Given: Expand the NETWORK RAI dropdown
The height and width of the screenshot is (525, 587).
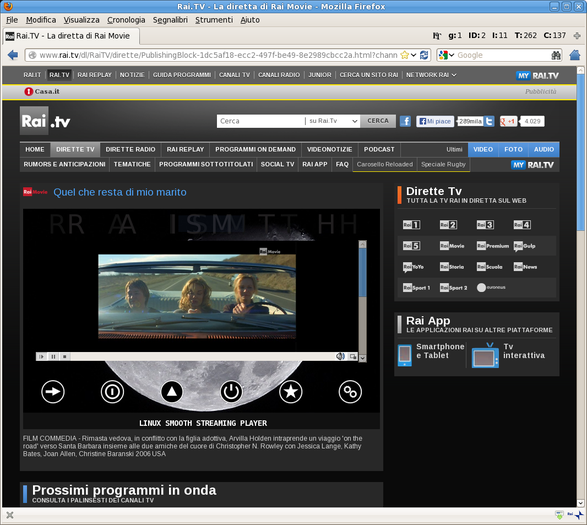Looking at the screenshot, I should click(x=431, y=75).
